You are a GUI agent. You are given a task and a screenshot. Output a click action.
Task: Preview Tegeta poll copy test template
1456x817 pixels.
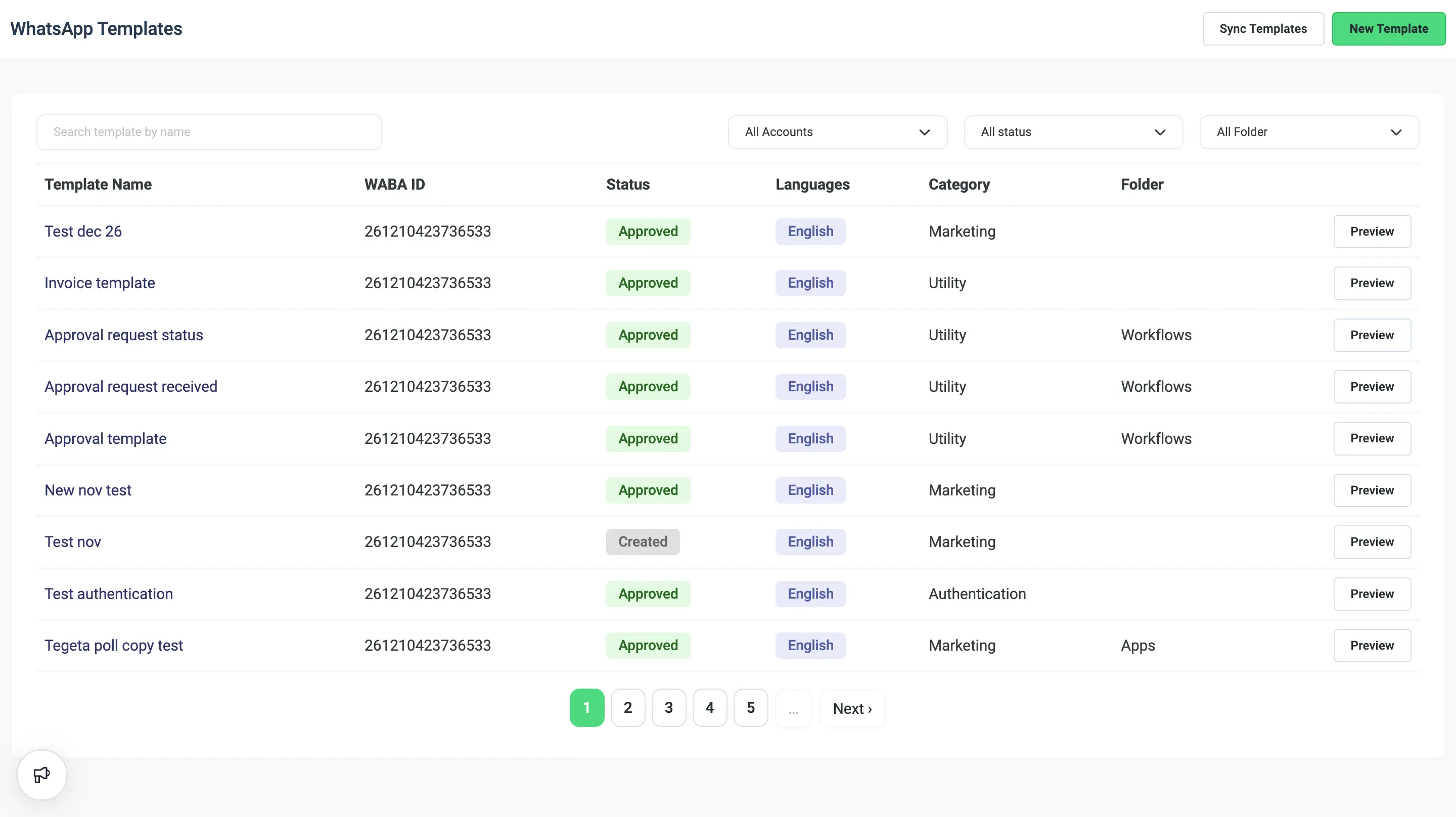(1372, 645)
